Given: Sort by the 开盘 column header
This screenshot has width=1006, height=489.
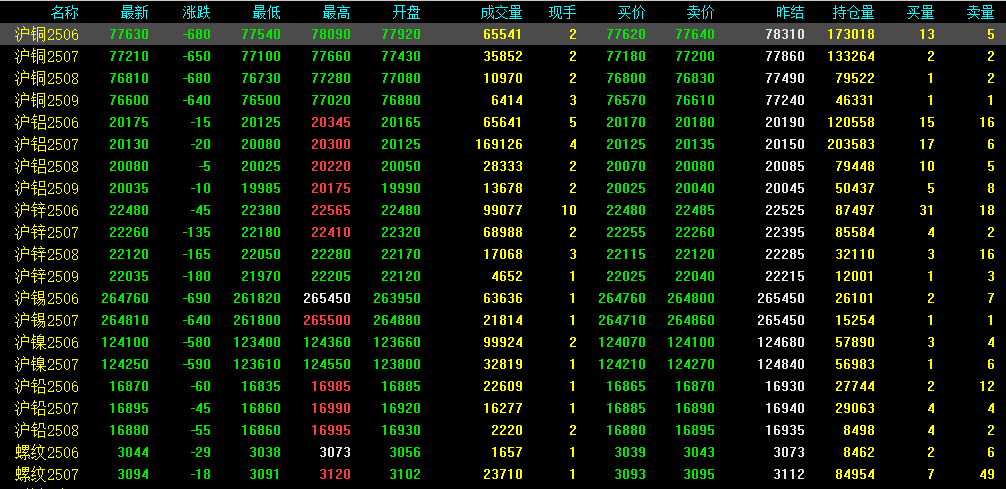Looking at the screenshot, I should coord(407,12).
